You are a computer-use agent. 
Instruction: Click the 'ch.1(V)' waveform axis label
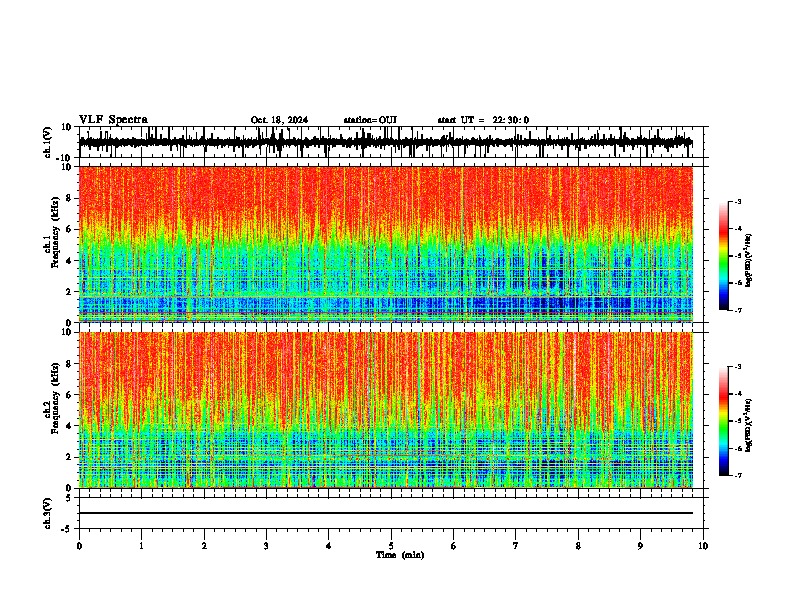[x=48, y=142]
